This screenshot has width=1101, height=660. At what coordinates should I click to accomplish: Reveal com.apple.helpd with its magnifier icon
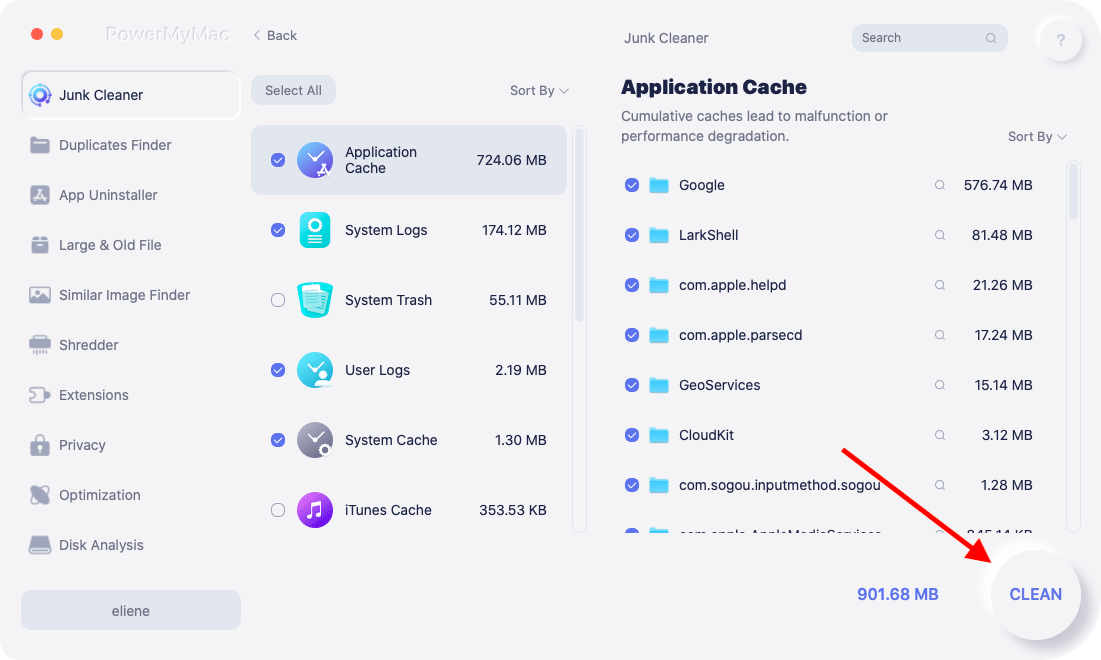tap(940, 285)
